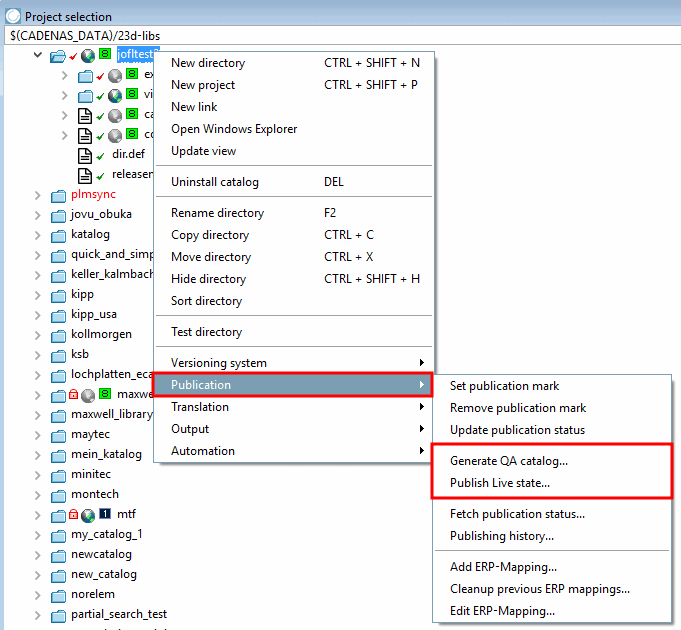Click the globe icon on mtf row
681x630 pixels.
(88, 515)
